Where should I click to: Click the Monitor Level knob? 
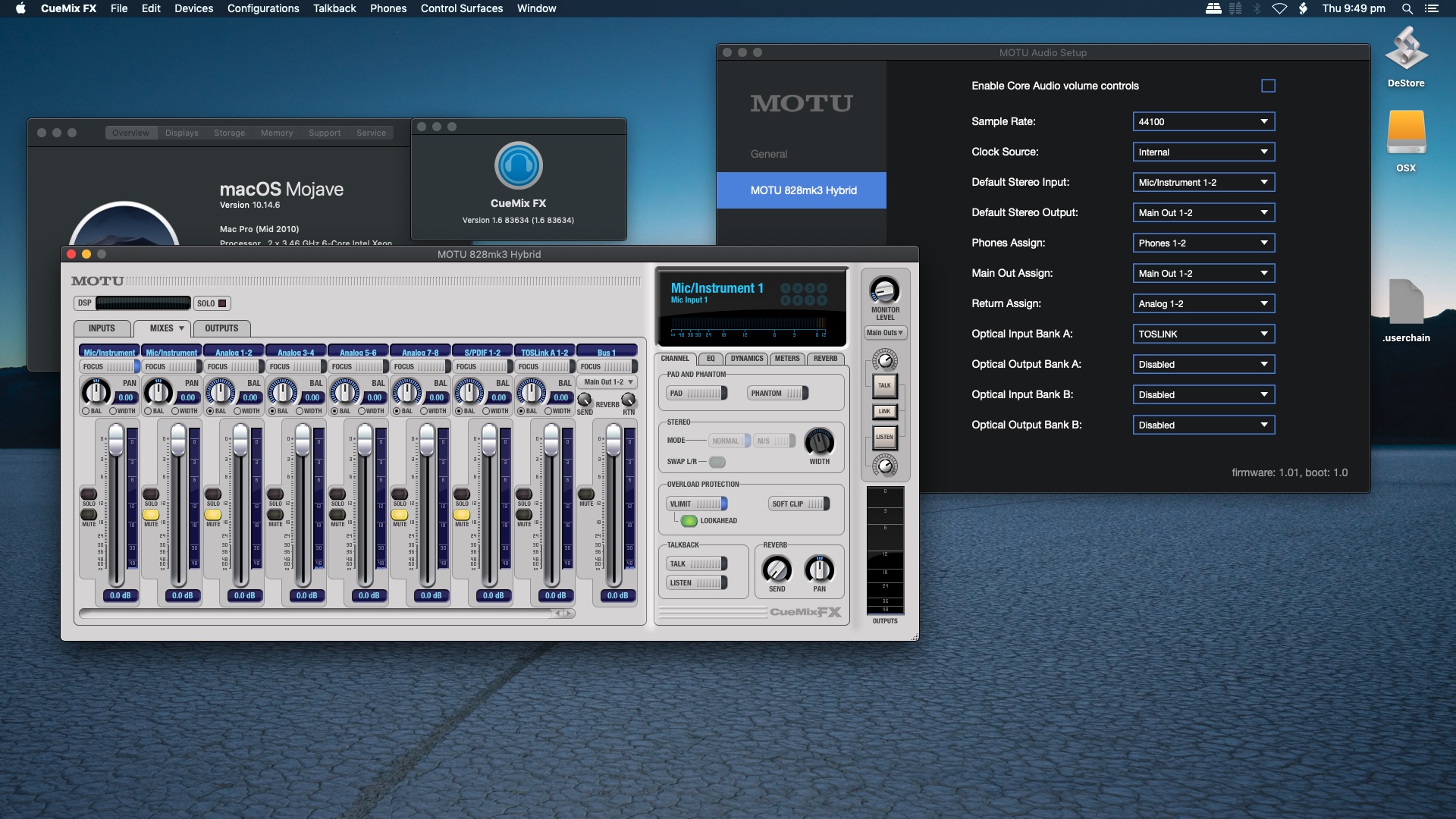click(884, 290)
